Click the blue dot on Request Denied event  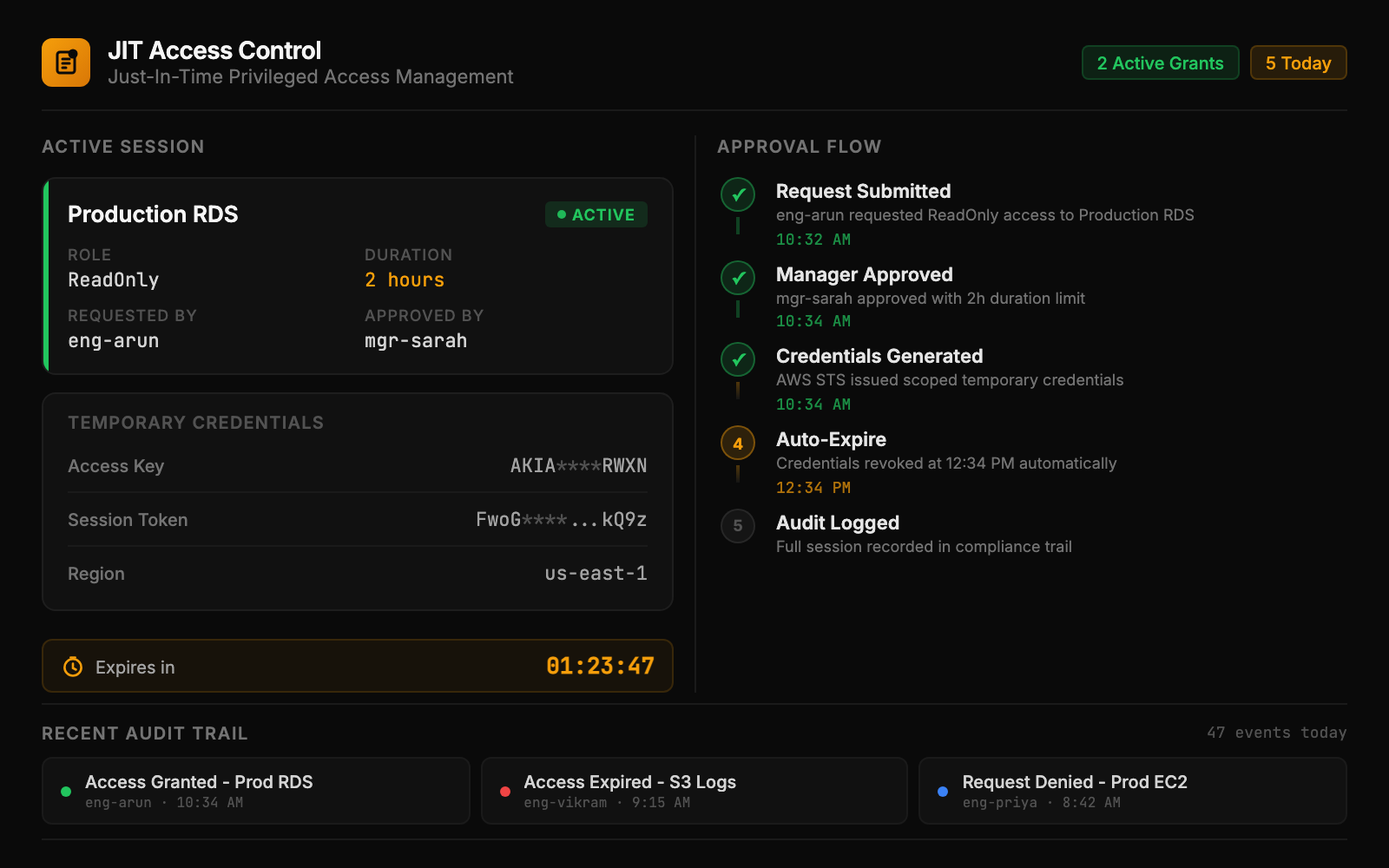tap(943, 791)
